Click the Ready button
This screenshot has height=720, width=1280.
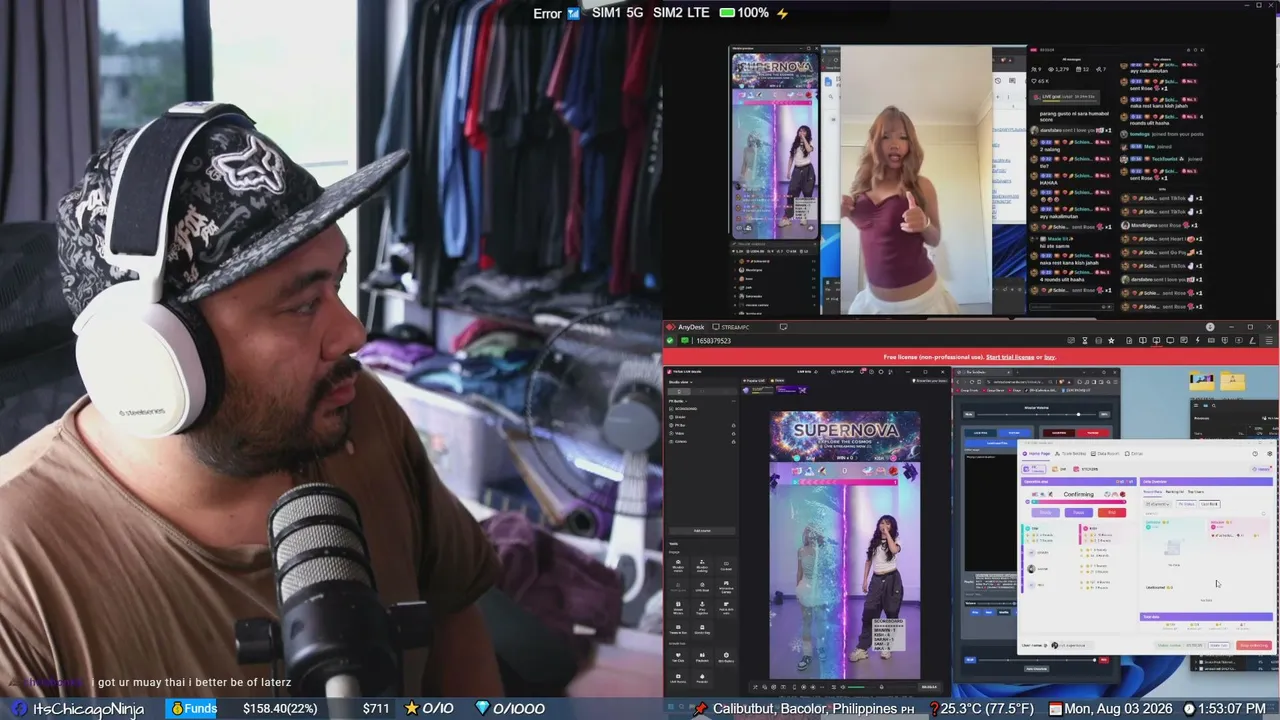tap(1045, 512)
